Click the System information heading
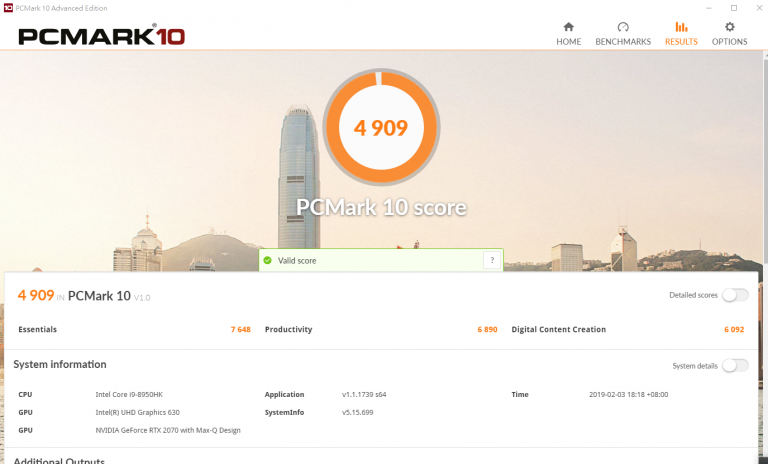The image size is (768, 464). click(60, 364)
